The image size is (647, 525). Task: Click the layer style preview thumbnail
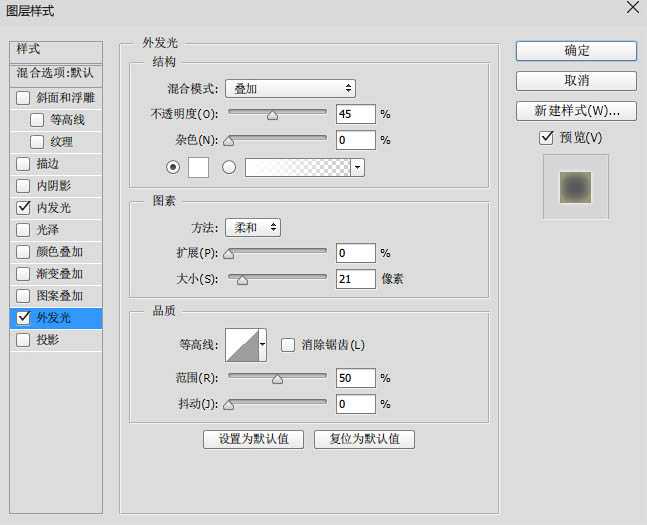(x=575, y=186)
